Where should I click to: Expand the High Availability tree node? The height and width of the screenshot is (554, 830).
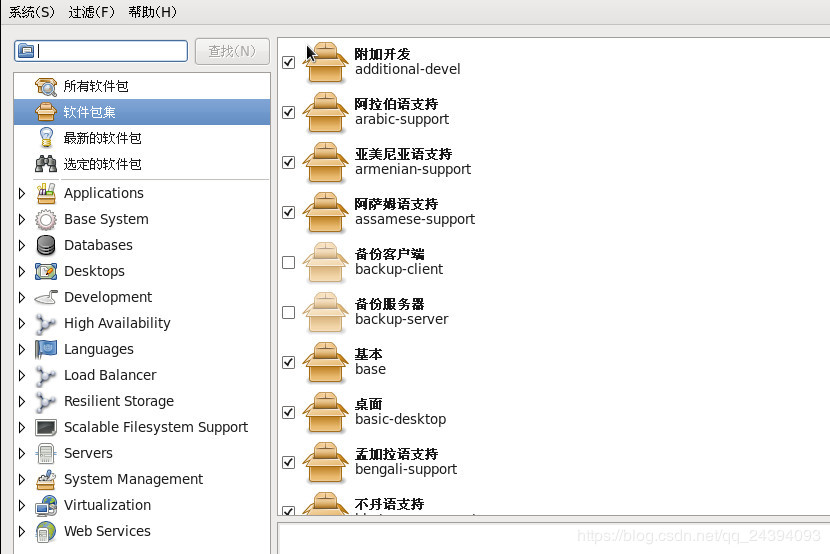[x=22, y=323]
